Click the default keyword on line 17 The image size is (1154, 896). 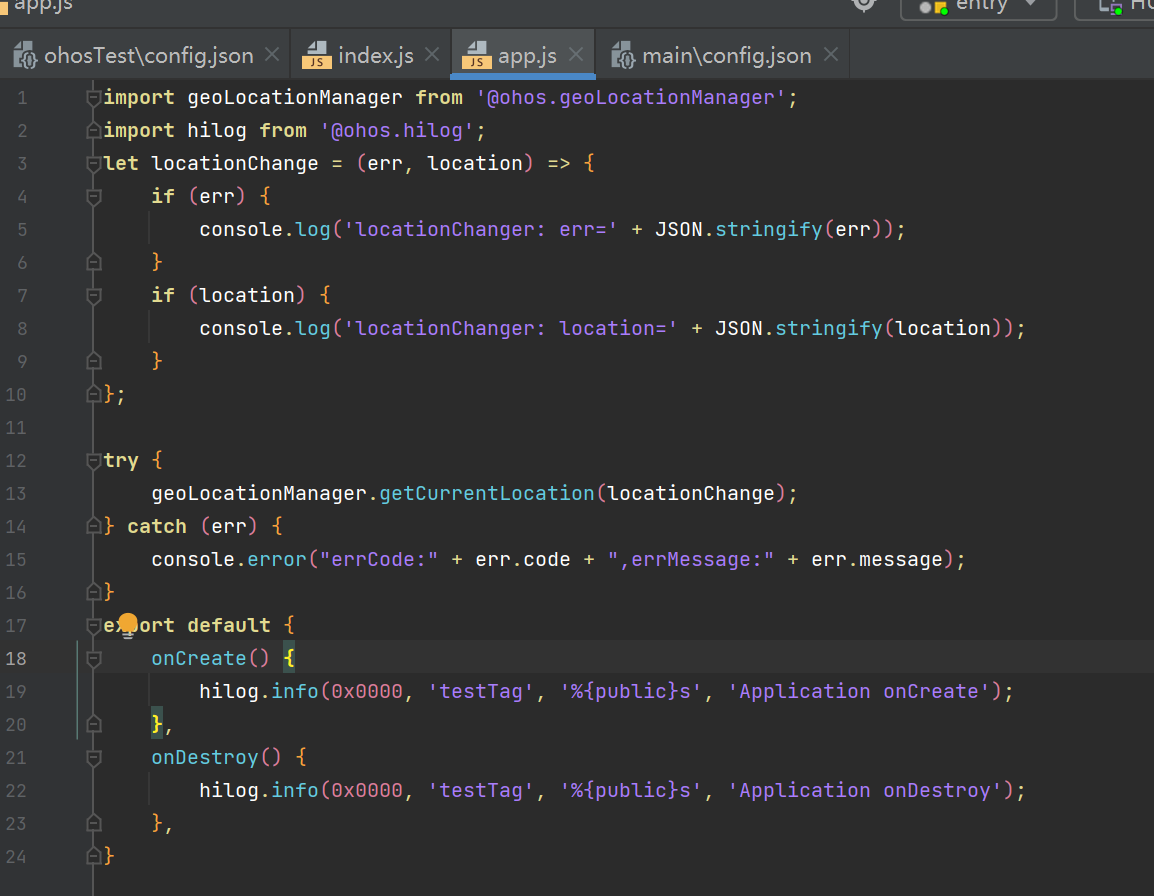[229, 625]
